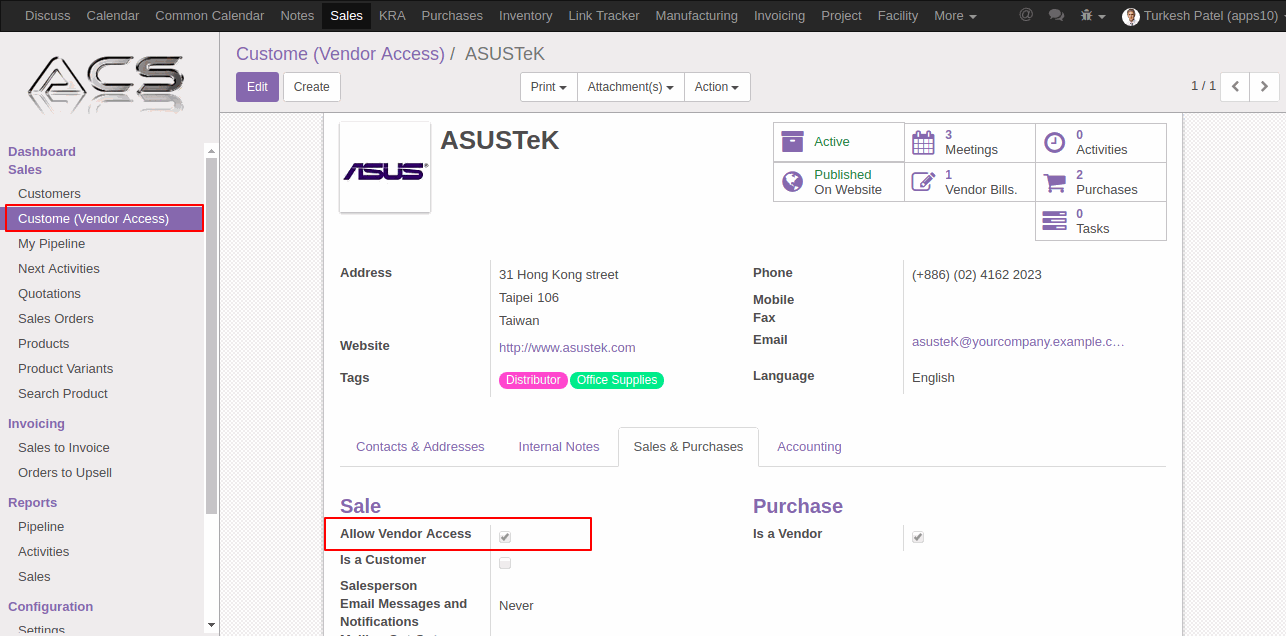Open the Notes menu

coord(297,16)
